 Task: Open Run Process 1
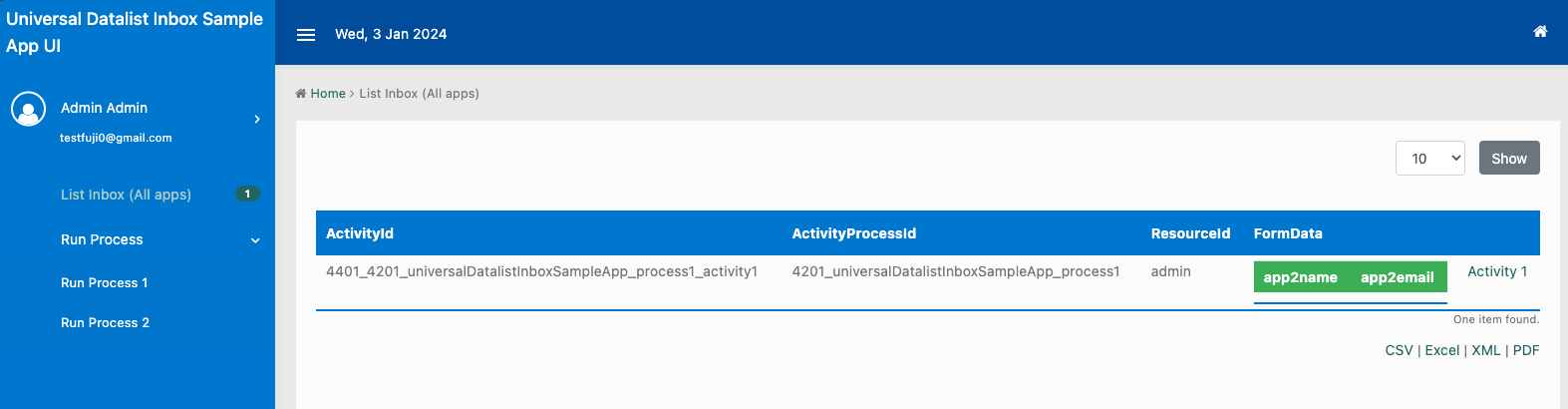coord(104,283)
